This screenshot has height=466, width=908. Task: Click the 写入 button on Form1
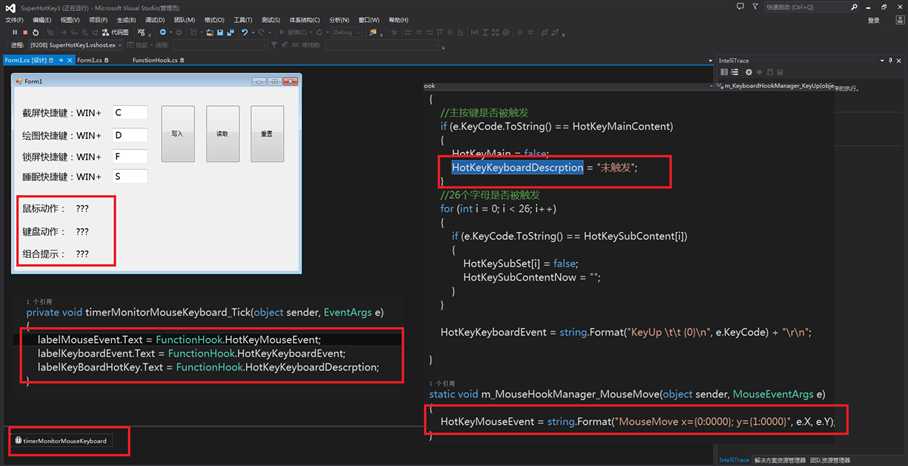click(178, 134)
